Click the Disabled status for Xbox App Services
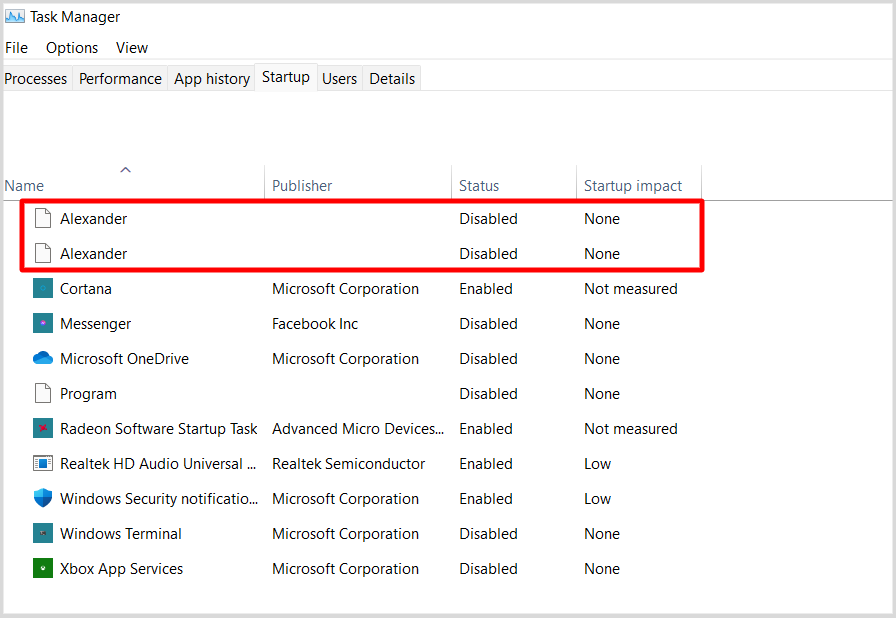 click(x=489, y=569)
